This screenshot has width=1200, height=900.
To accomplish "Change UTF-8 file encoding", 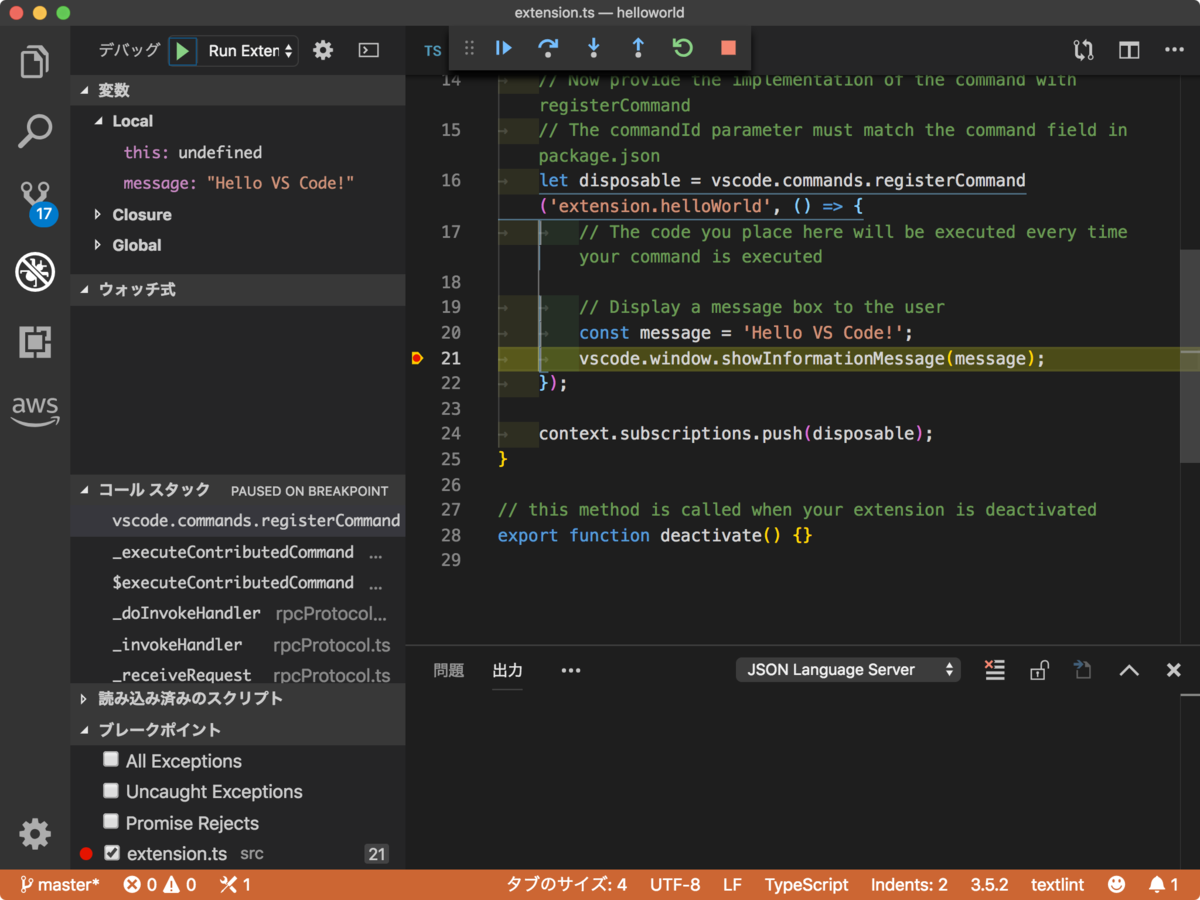I will point(675,885).
